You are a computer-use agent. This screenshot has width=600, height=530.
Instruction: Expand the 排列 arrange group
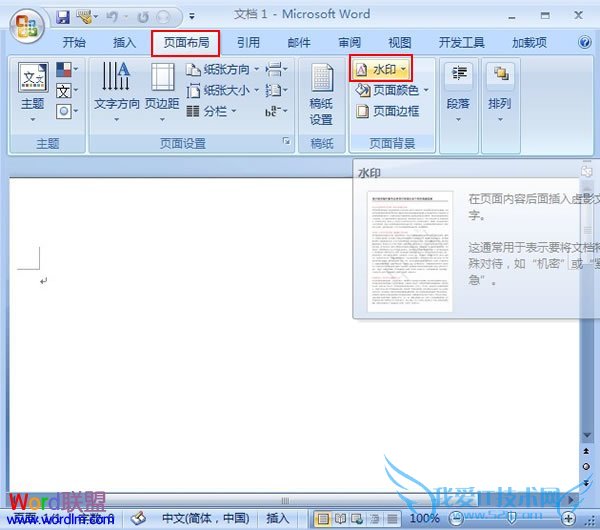[x=500, y=94]
